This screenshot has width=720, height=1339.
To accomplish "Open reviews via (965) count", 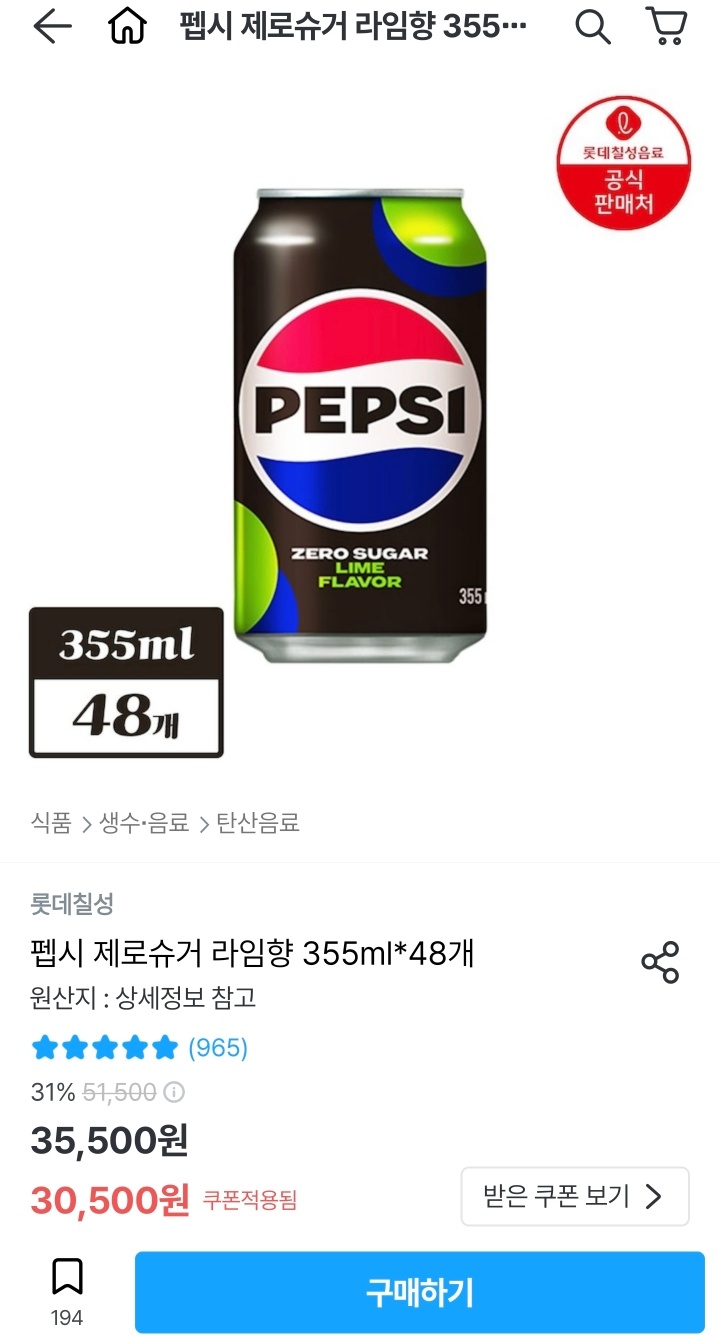I will (218, 1048).
